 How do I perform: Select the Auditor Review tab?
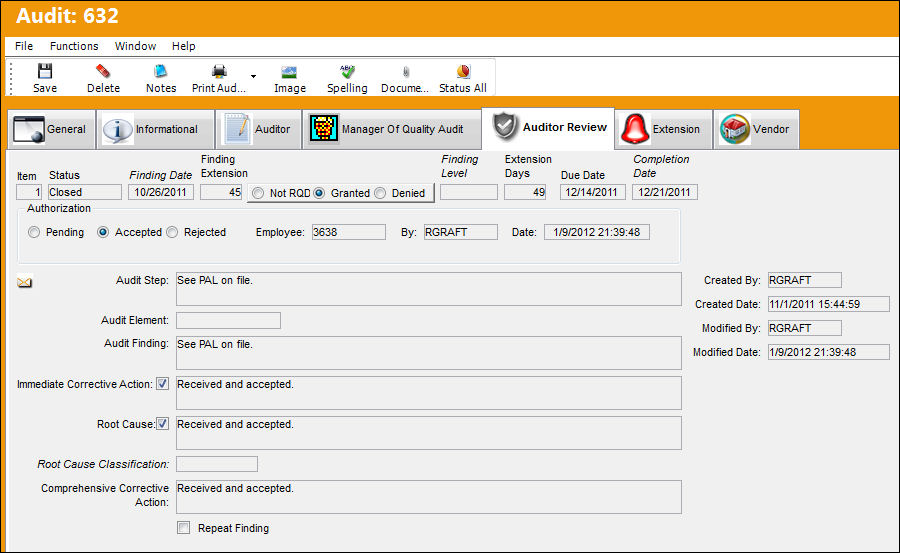point(548,127)
